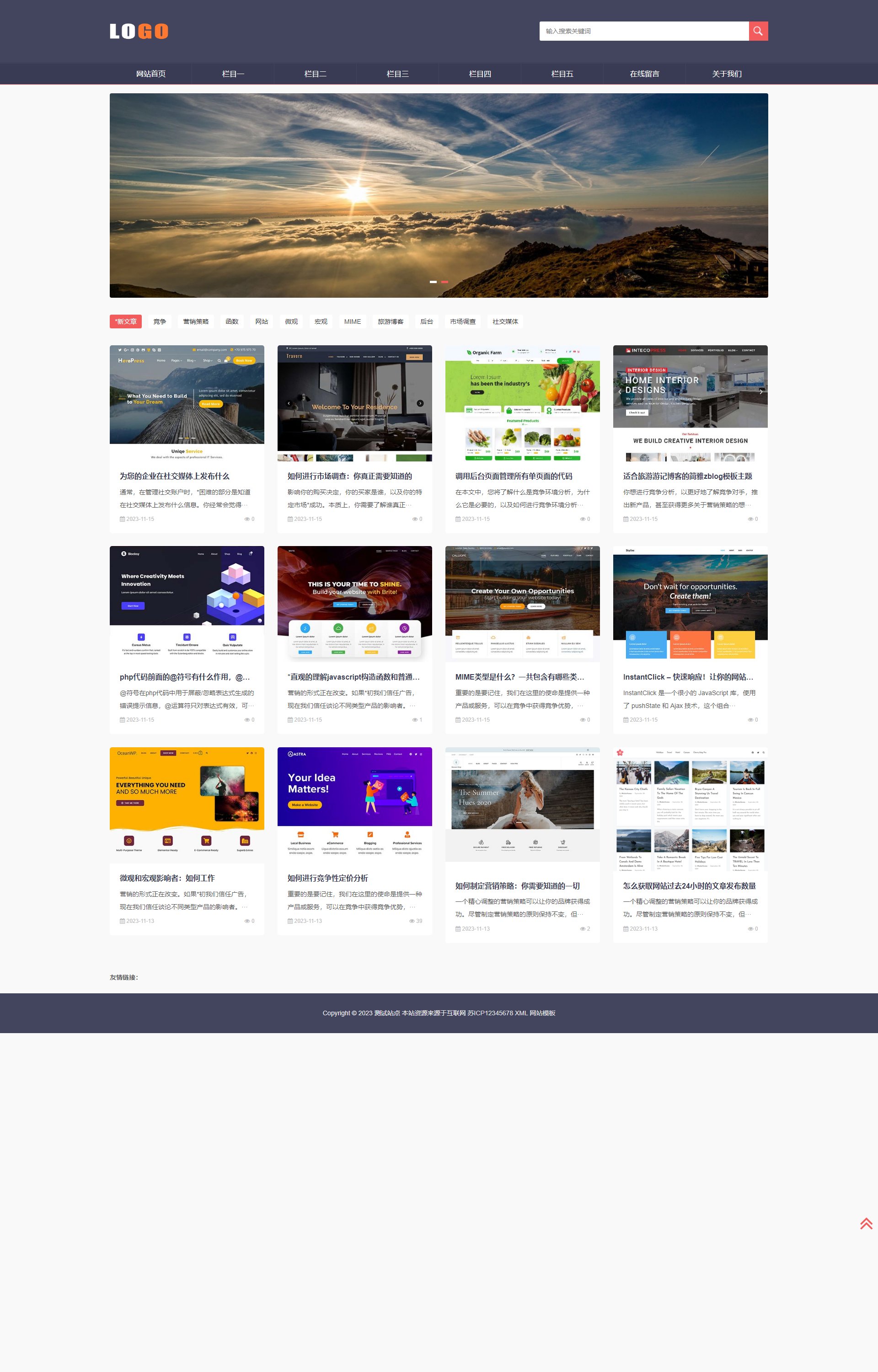The image size is (878, 1372).
Task: Click the Organic Farm article thumbnail
Action: coord(522,403)
